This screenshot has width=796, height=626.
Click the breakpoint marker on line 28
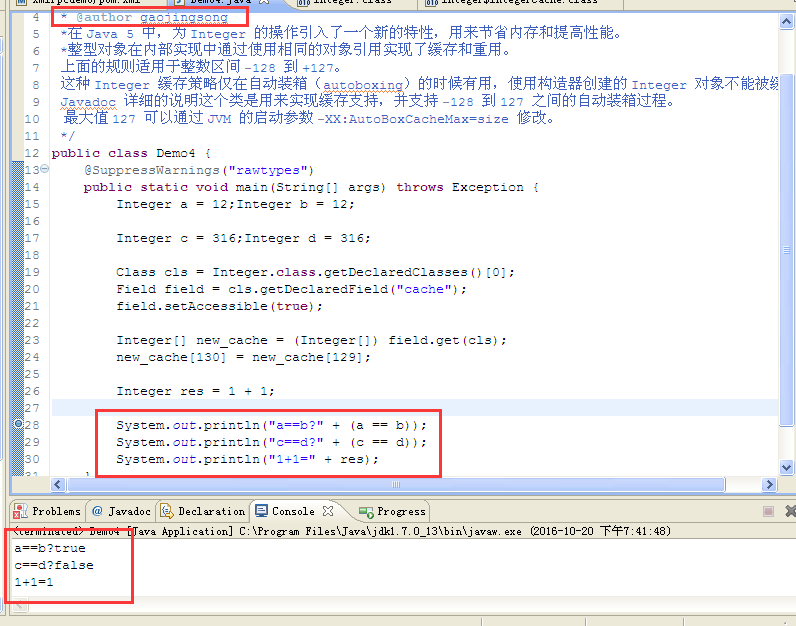click(18, 423)
